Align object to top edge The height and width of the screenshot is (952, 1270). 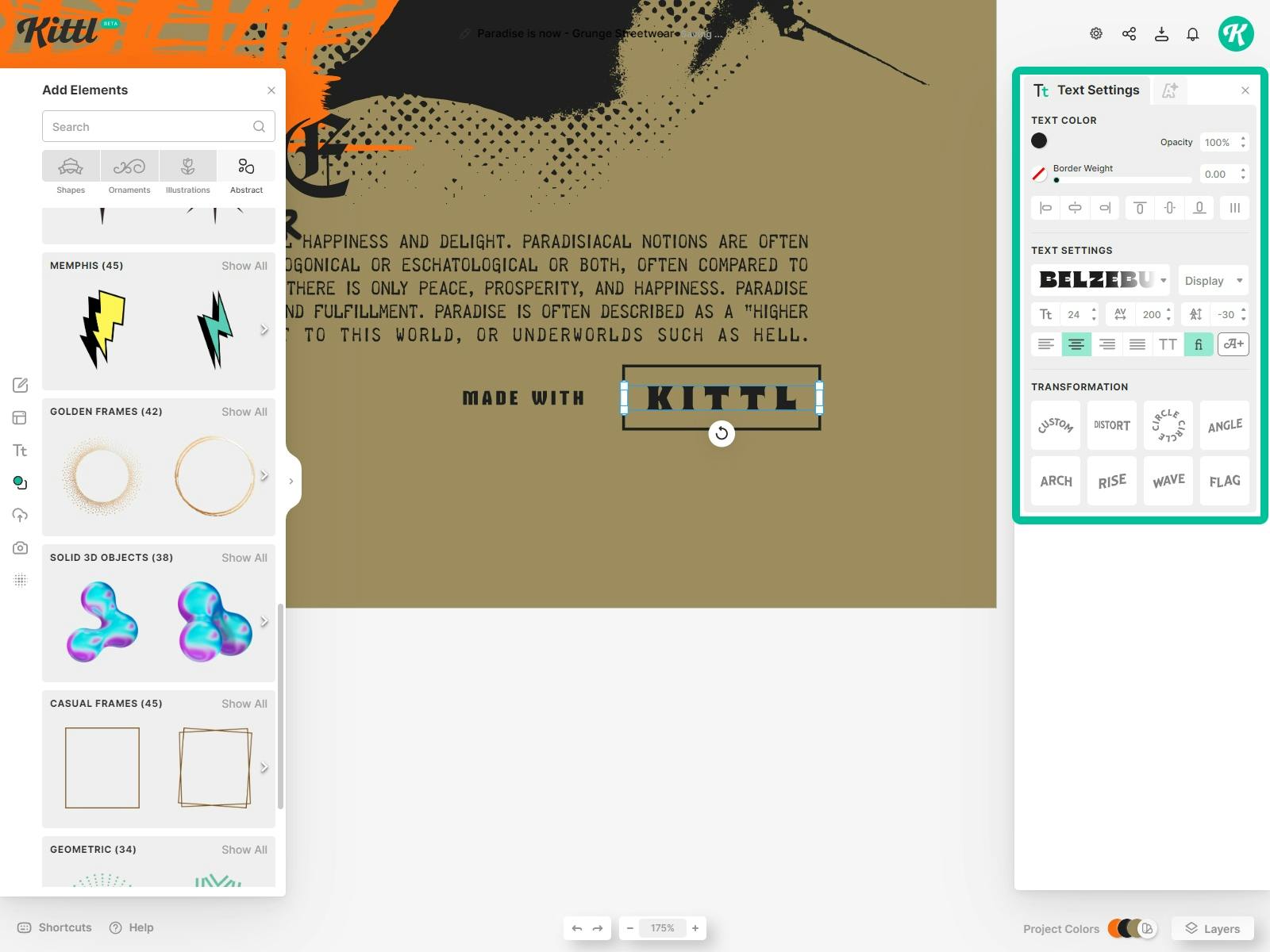[x=1139, y=208]
